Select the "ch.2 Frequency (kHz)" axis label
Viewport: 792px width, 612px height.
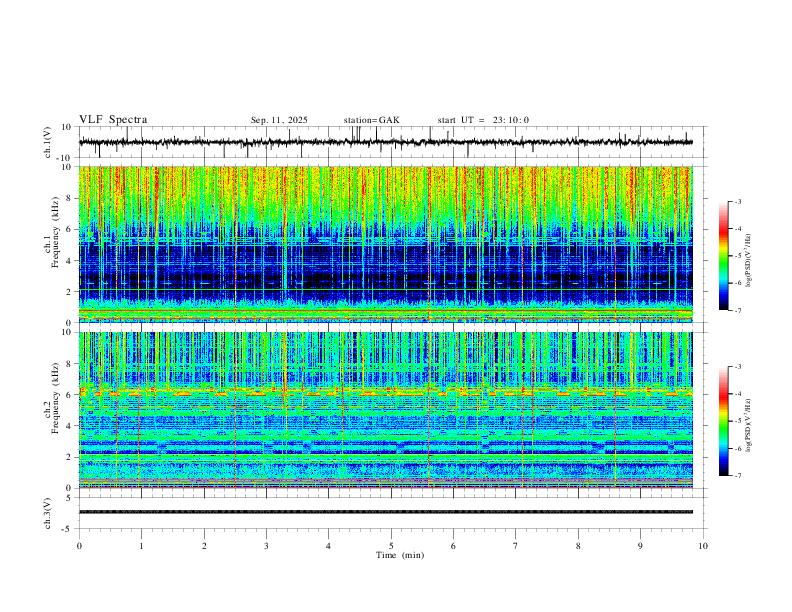[54, 398]
